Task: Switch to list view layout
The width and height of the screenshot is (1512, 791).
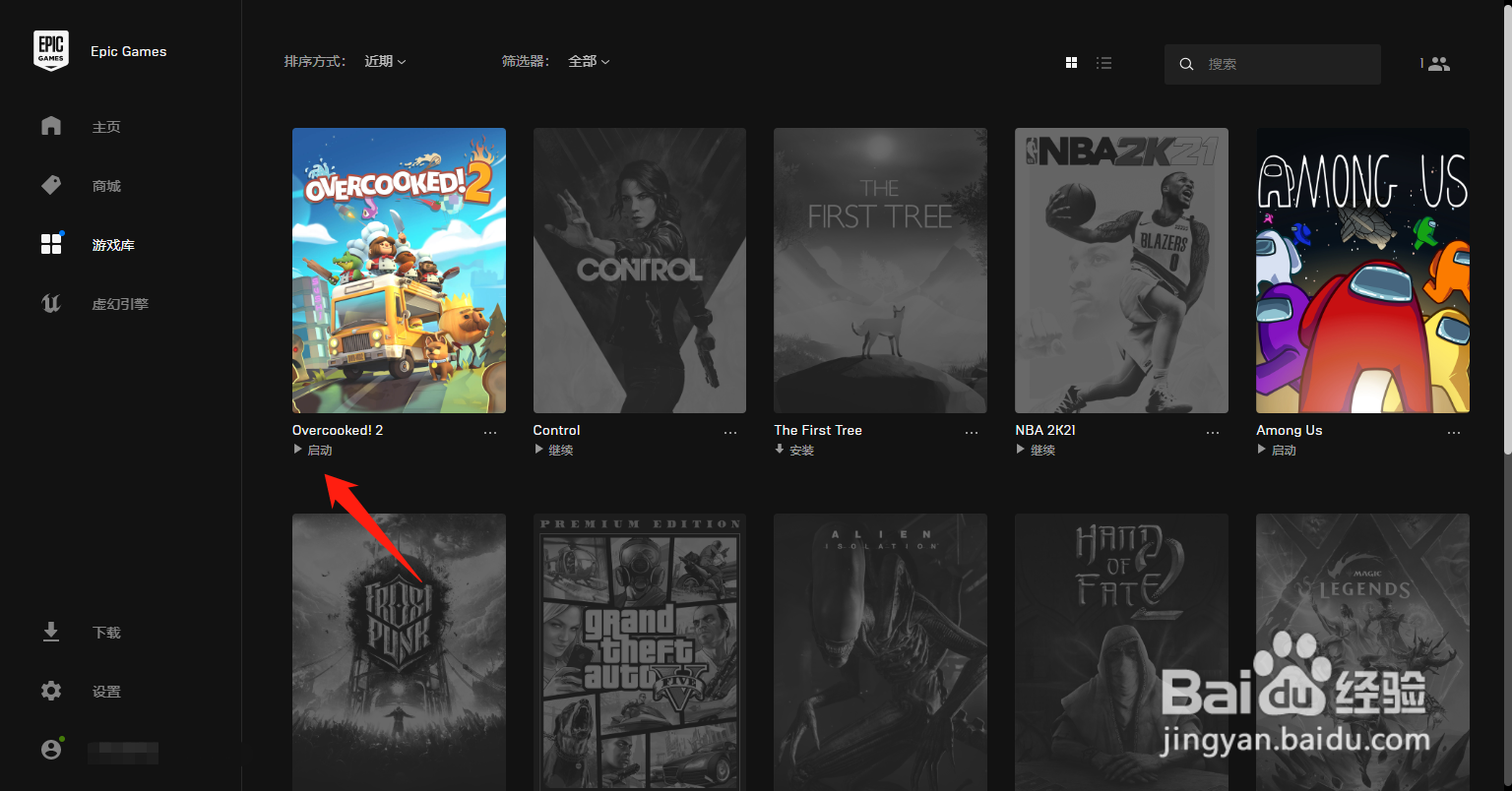Action: point(1104,63)
